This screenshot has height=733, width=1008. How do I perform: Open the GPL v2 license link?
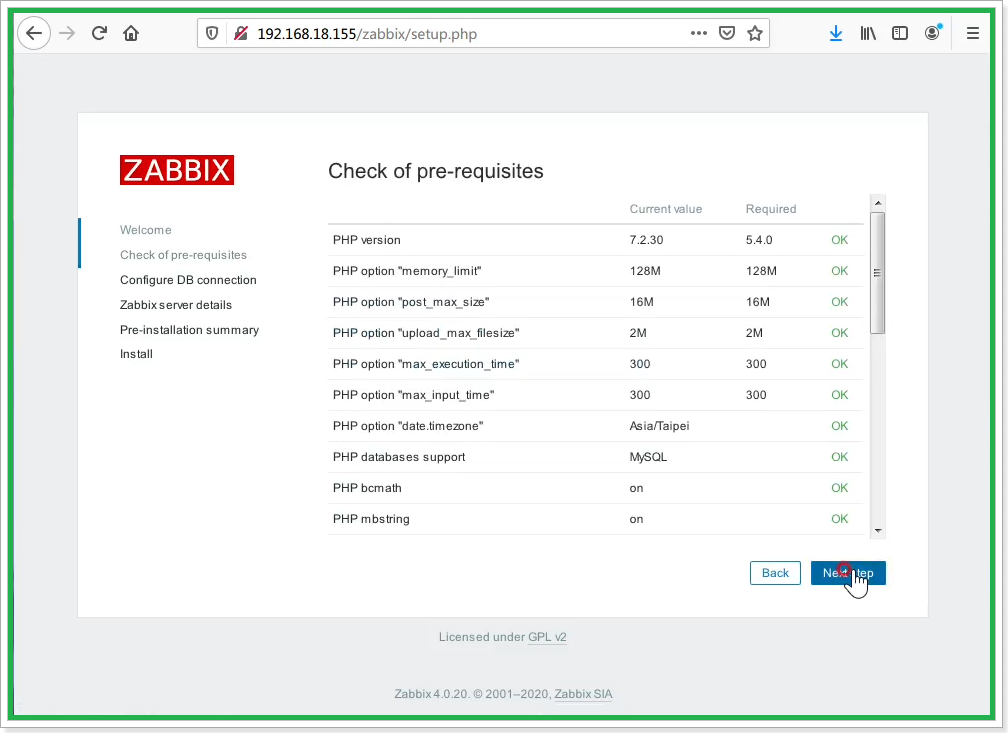tap(547, 637)
